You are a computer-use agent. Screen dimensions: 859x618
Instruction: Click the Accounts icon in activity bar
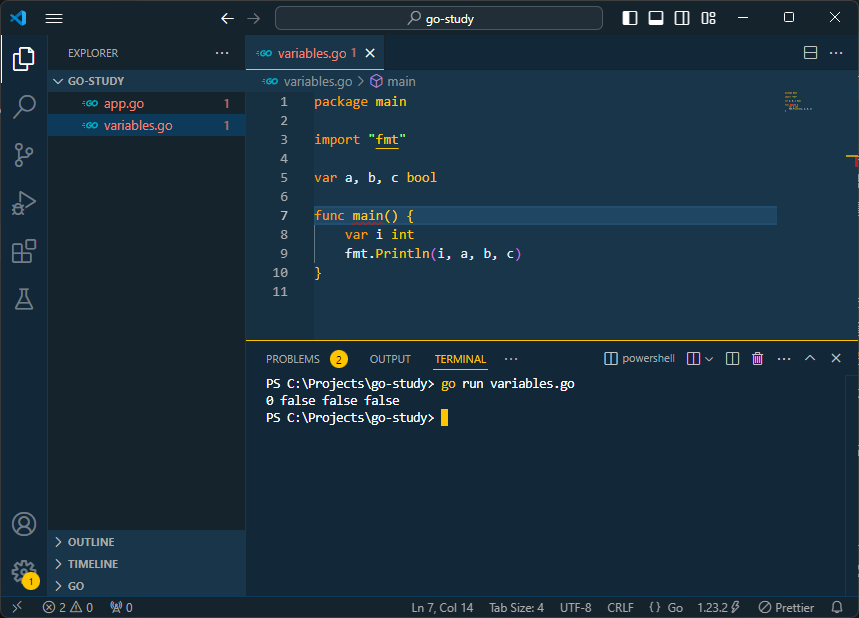click(23, 524)
